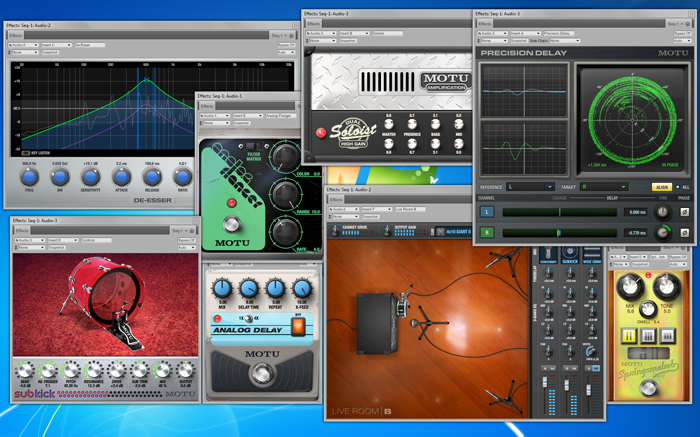Select the Effects tab in Soloist window

(x=313, y=24)
